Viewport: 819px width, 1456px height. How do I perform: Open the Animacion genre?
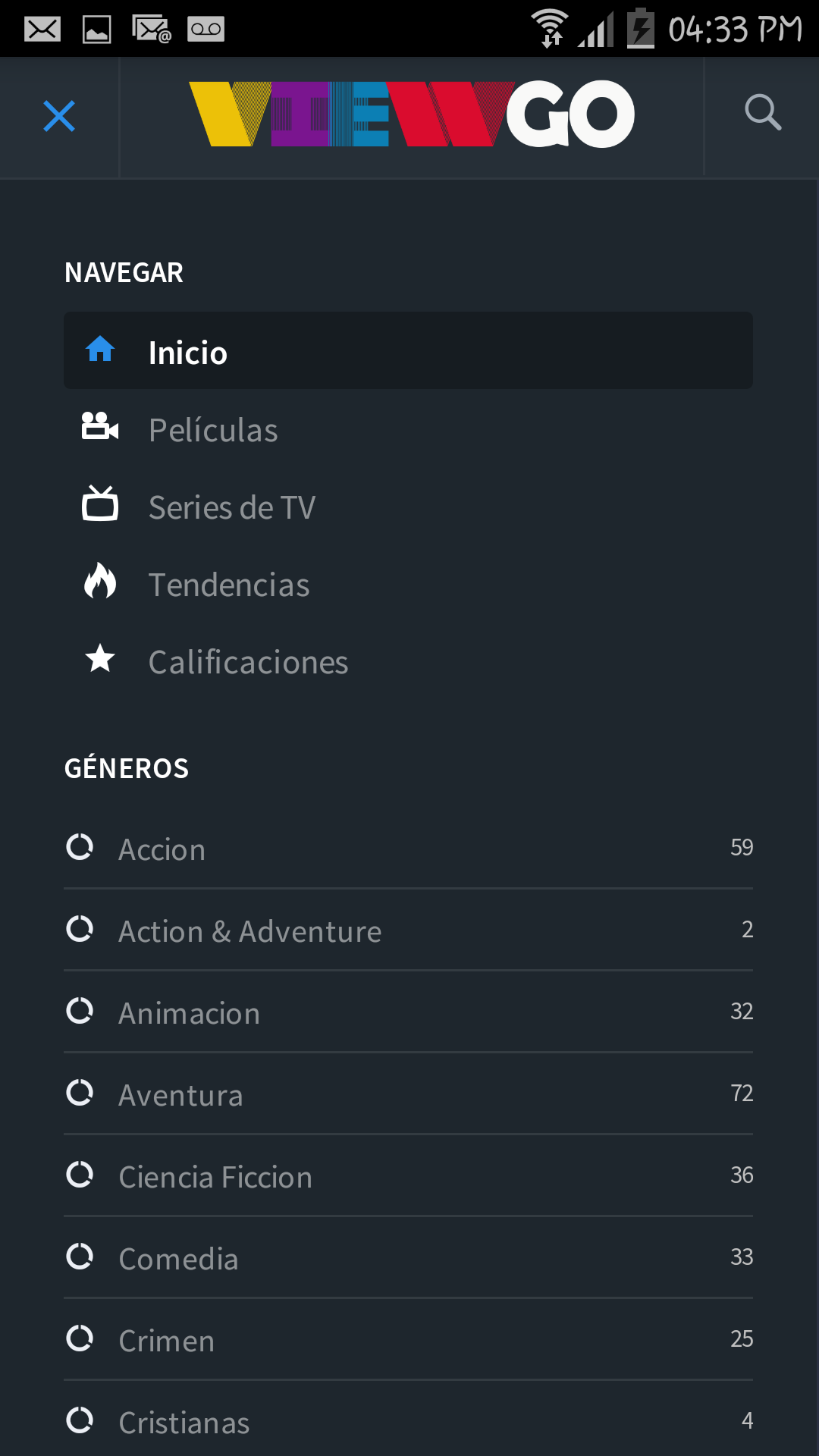click(190, 1013)
